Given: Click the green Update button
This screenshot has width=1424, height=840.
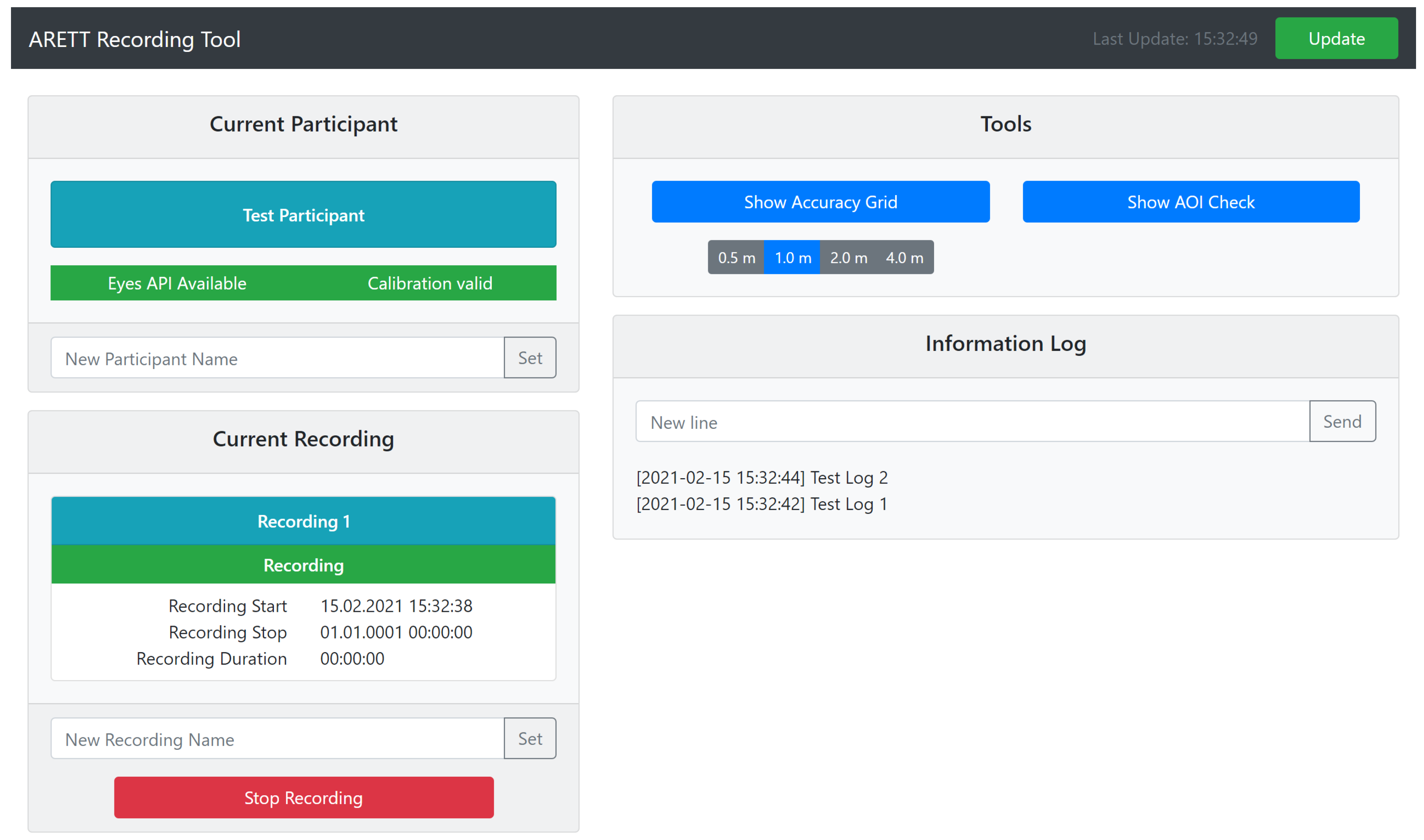Looking at the screenshot, I should (1336, 39).
